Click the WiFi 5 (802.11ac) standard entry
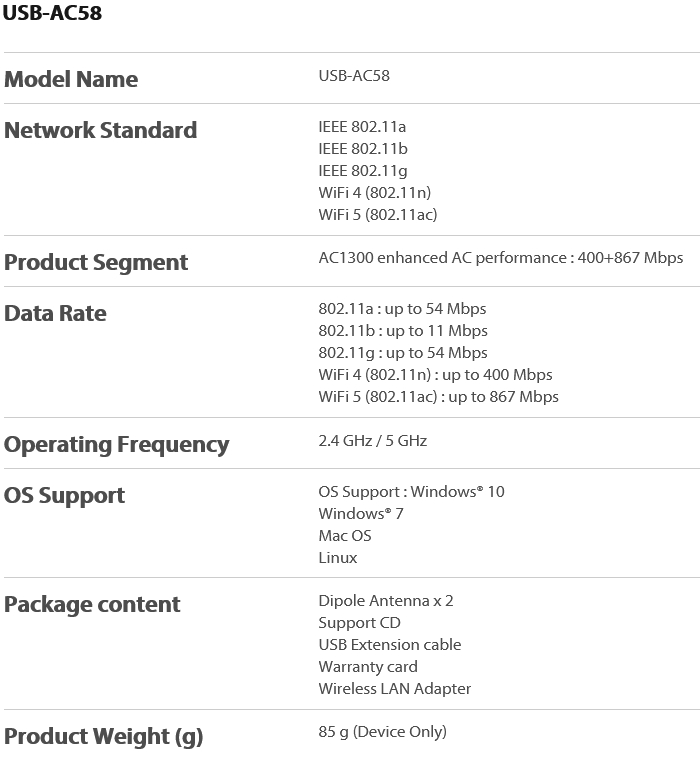Viewport: 700px width, 757px height. click(378, 215)
